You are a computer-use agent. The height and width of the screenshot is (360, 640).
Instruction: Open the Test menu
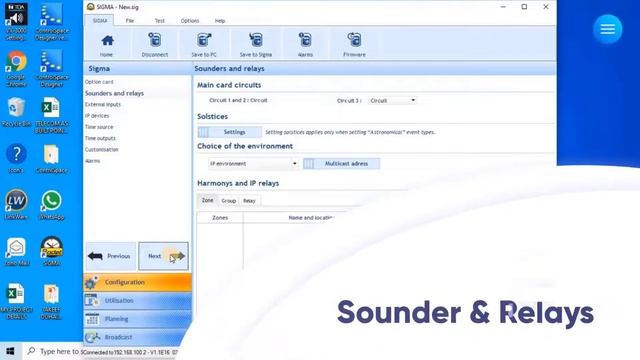(x=160, y=21)
